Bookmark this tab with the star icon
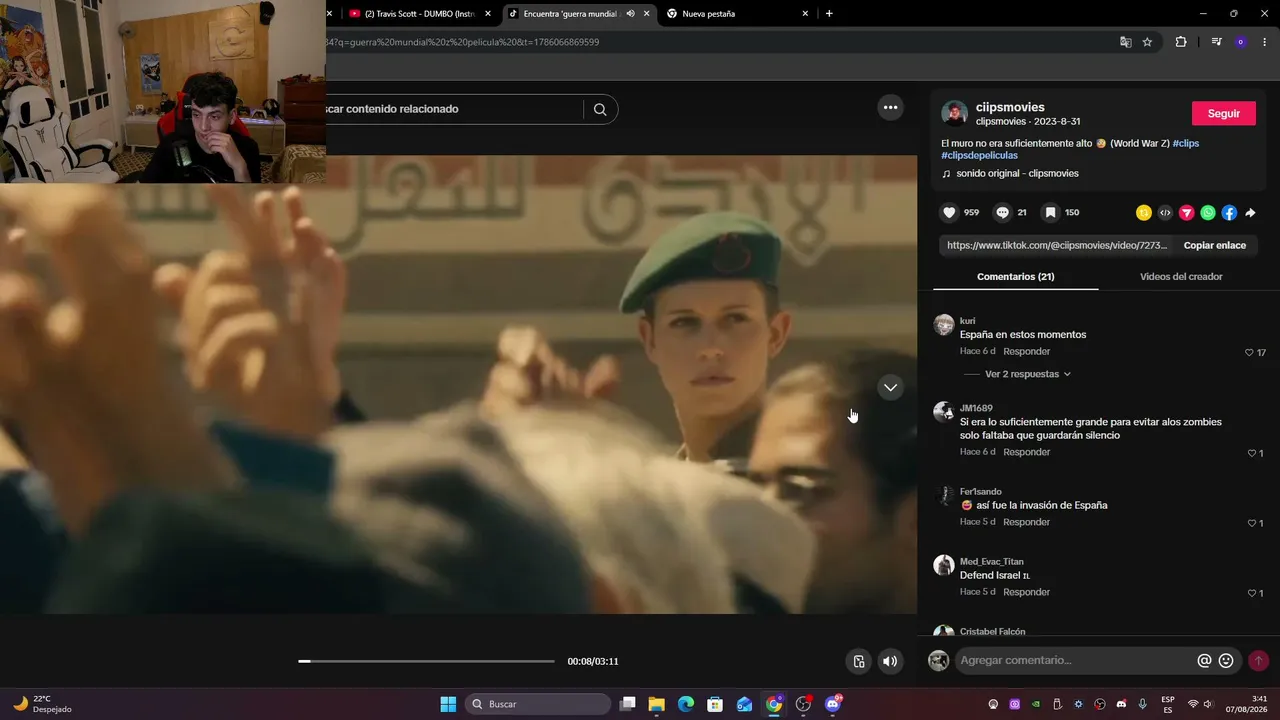 pyautogui.click(x=1147, y=42)
